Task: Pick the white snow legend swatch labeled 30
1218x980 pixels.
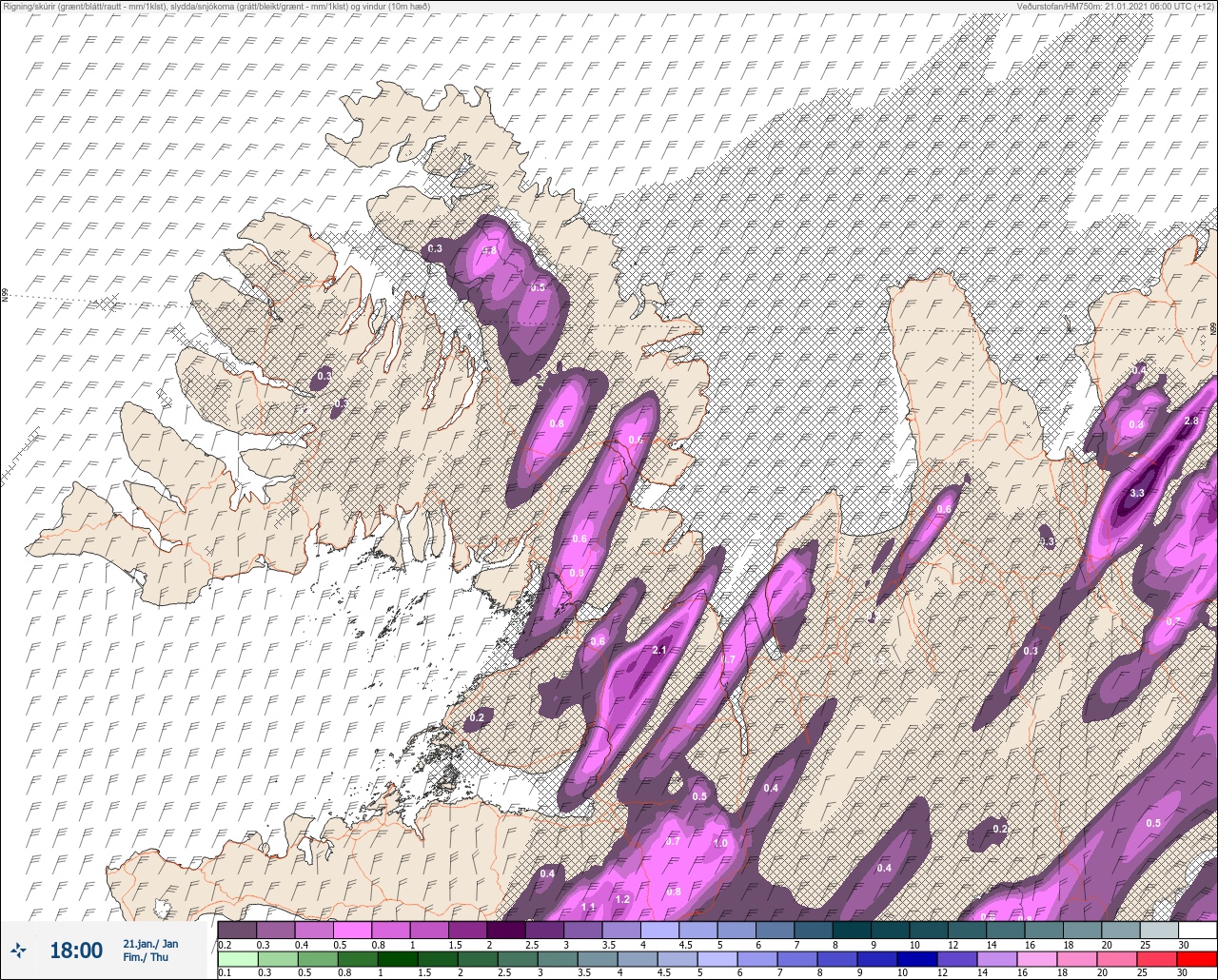Action: (x=1197, y=931)
